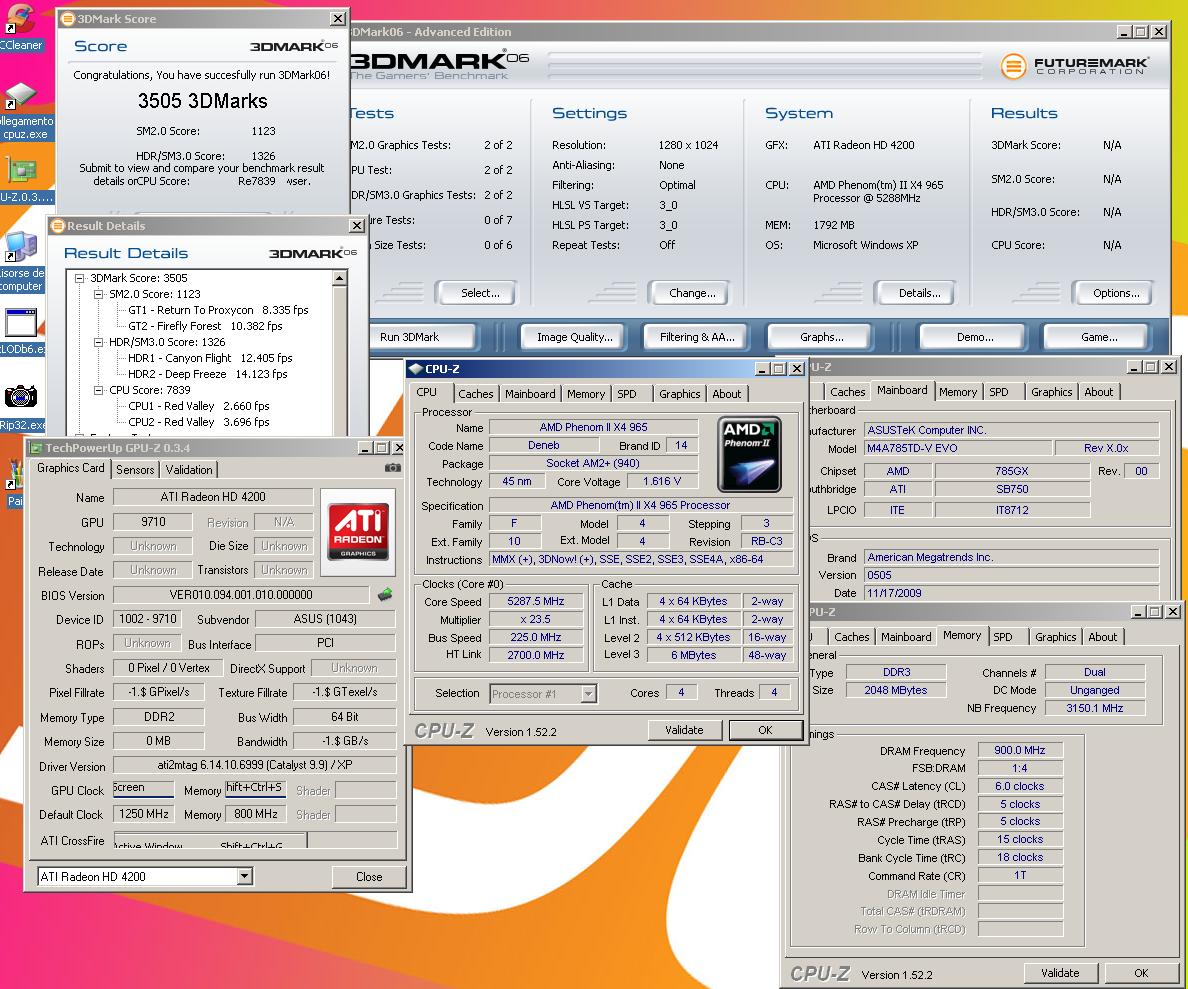Image resolution: width=1188 pixels, height=989 pixels.
Task: Open Image Quality... in 3DMark06
Action: [x=575, y=337]
